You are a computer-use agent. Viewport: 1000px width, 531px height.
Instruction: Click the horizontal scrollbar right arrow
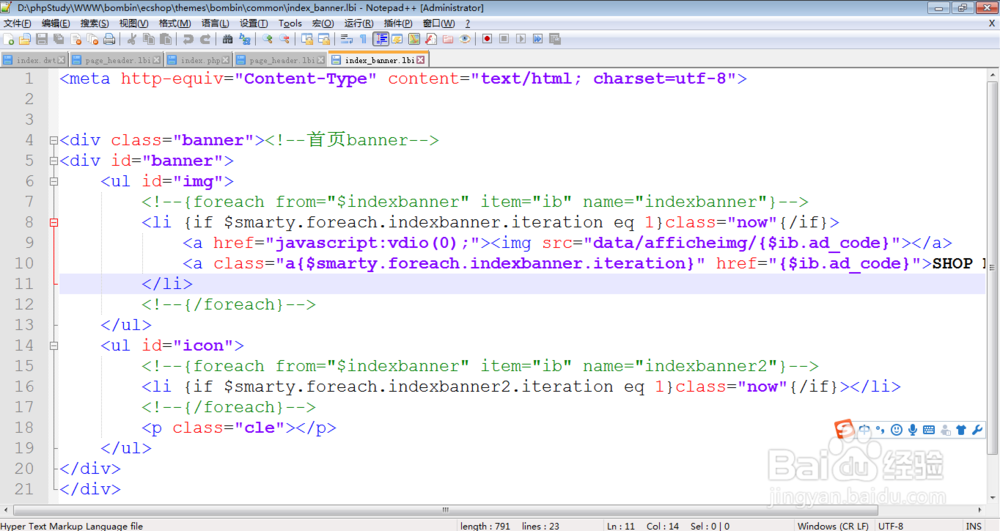pyautogui.click(x=980, y=510)
